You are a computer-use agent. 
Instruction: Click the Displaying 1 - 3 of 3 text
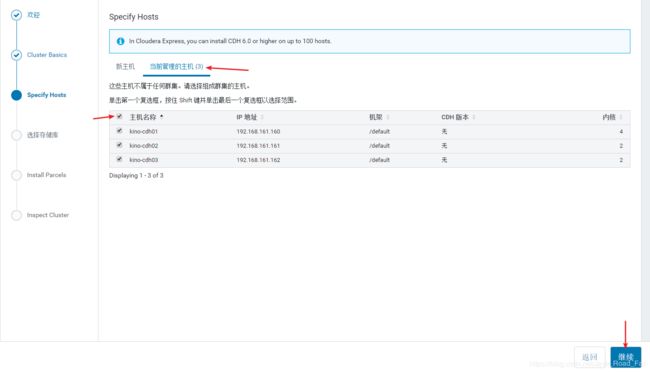[x=136, y=175]
